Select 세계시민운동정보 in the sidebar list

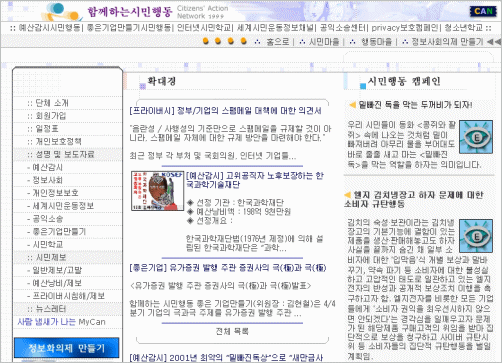click(63, 206)
